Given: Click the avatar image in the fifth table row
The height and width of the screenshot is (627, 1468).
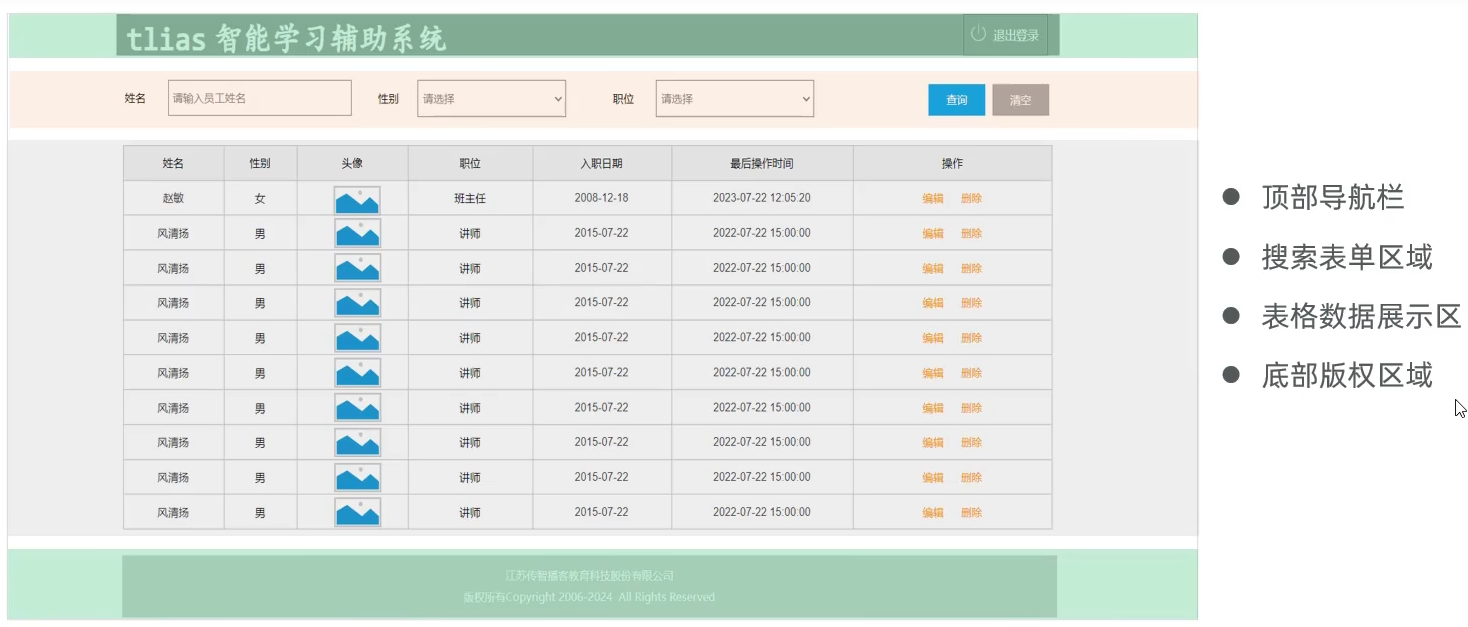Looking at the screenshot, I should [357, 338].
